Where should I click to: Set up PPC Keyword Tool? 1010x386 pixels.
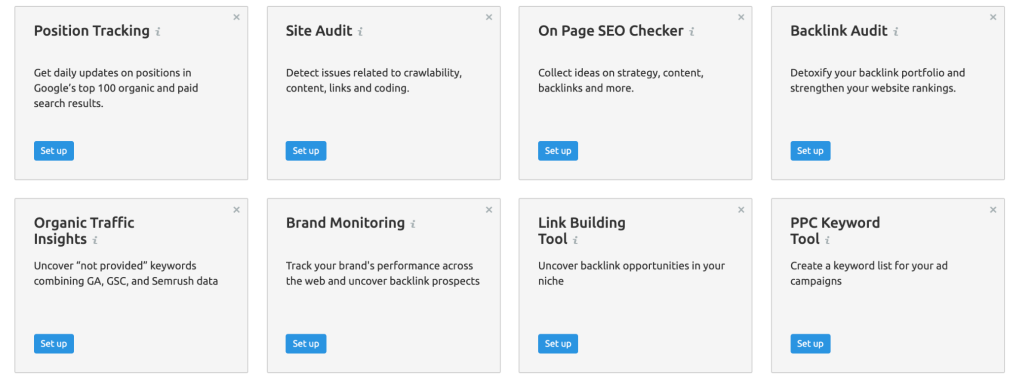tap(810, 343)
